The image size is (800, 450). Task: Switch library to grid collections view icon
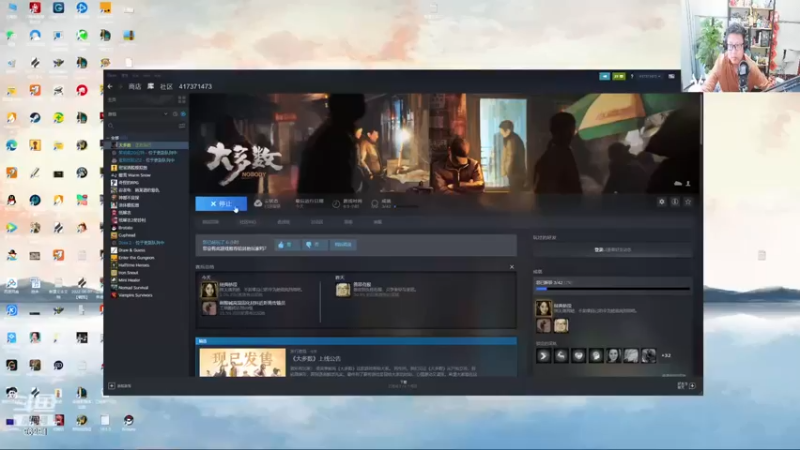(182, 99)
